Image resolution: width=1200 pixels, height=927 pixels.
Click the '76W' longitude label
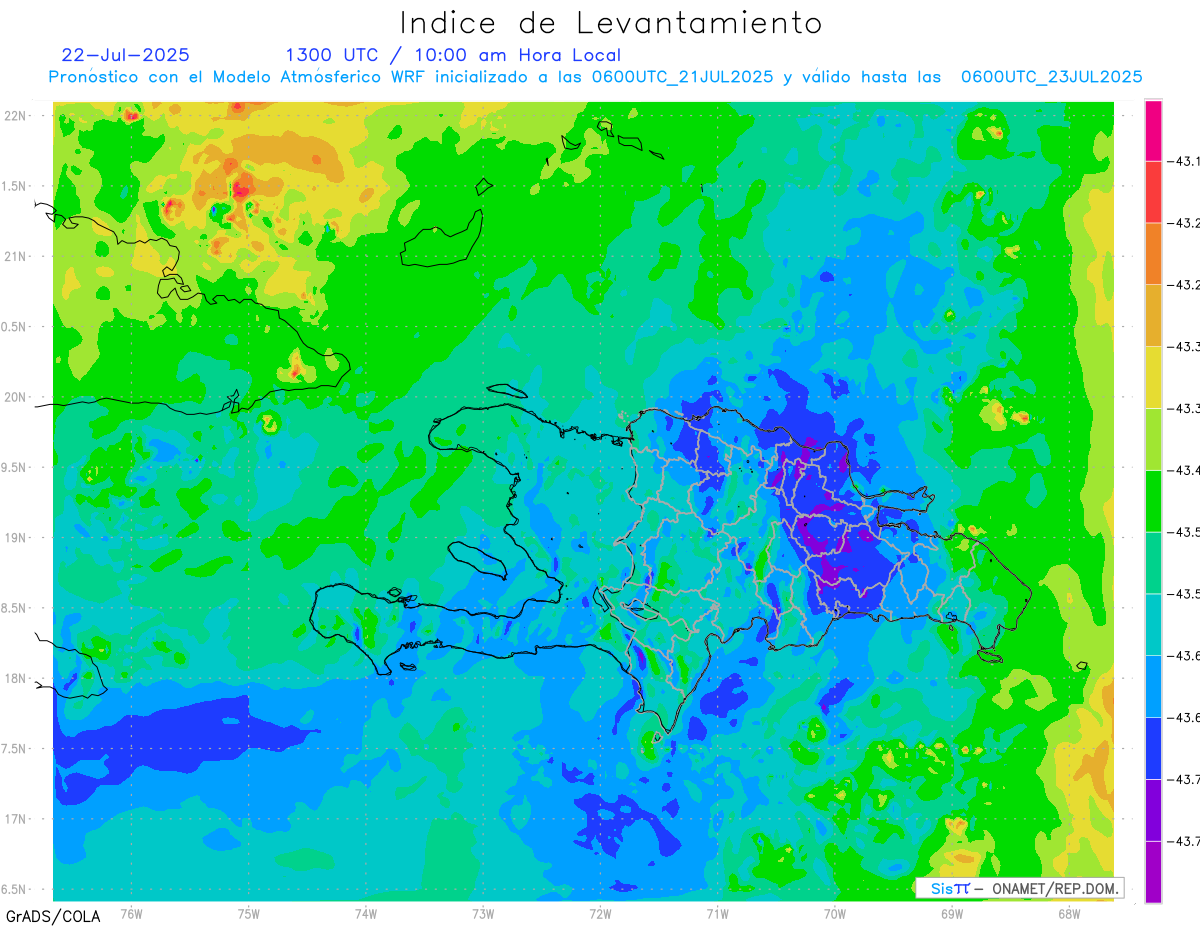pyautogui.click(x=131, y=913)
